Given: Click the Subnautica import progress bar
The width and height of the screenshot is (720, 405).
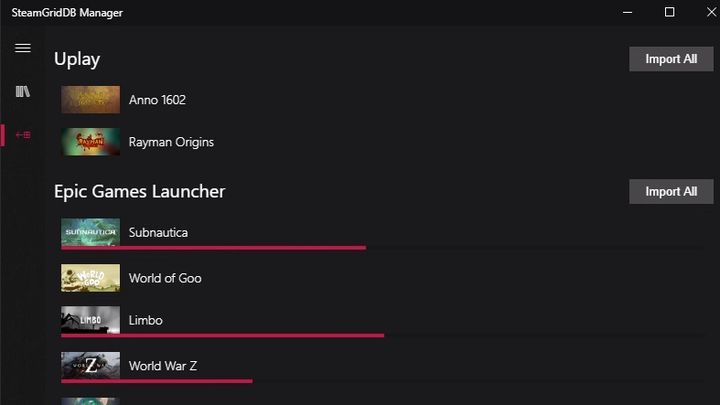Looking at the screenshot, I should pyautogui.click(x=213, y=247).
